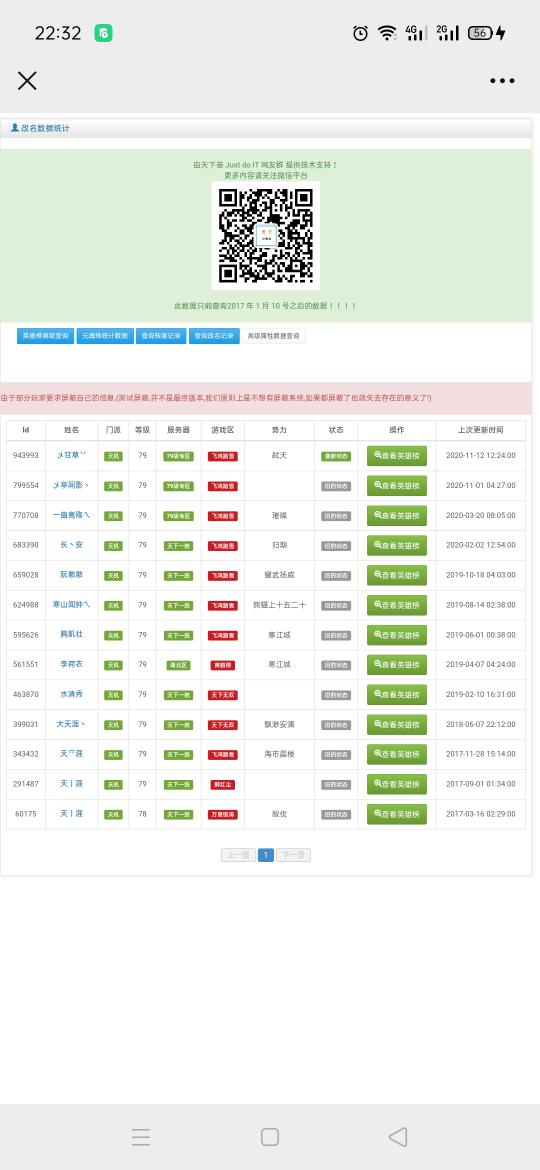View hero board for Id 770708
Viewport: 540px width, 1170px height.
click(x=397, y=516)
